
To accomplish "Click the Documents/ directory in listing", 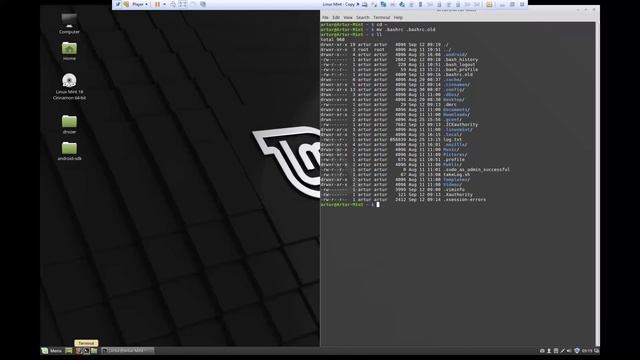I will (x=456, y=109).
